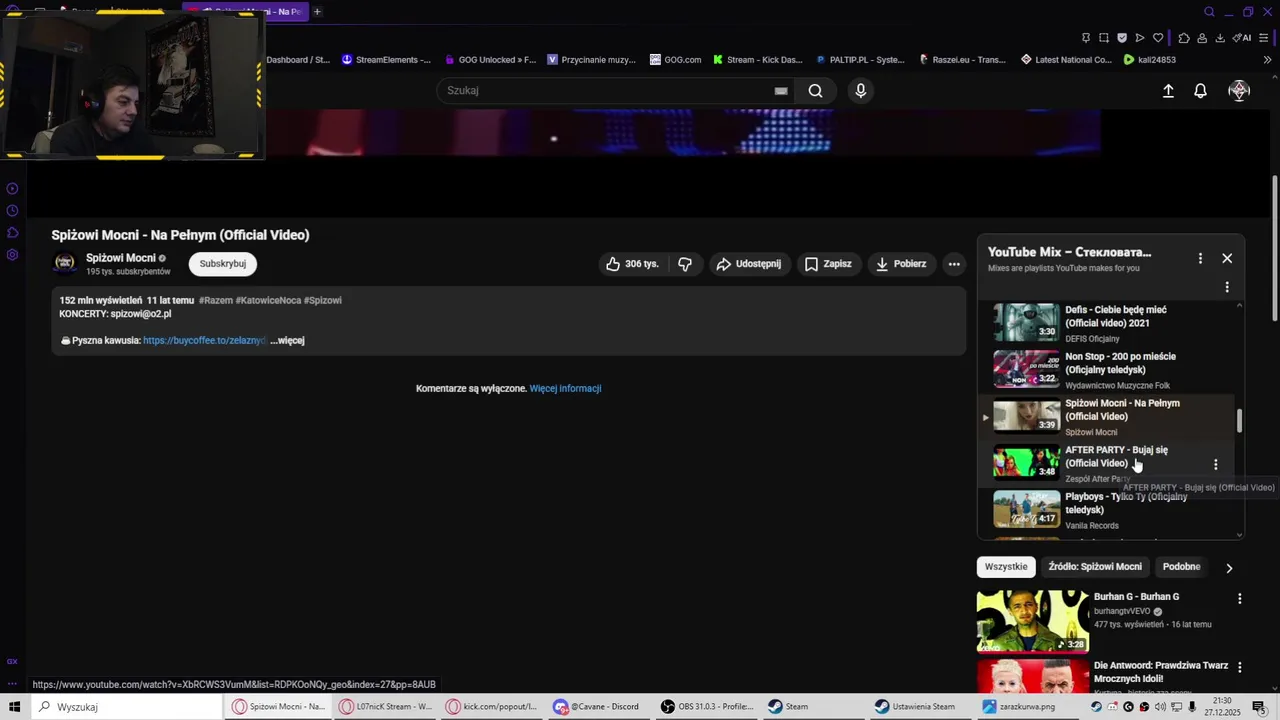Image resolution: width=1280 pixels, height=720 pixels.
Task: Select the Wszystkie filter chip
Action: pyautogui.click(x=1006, y=567)
